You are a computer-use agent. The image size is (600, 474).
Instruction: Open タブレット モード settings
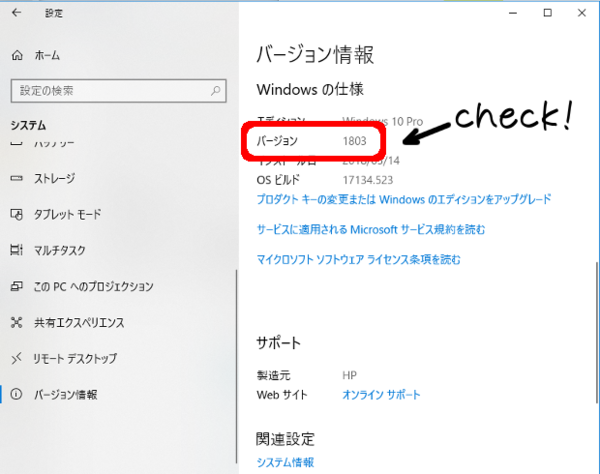coord(67,214)
